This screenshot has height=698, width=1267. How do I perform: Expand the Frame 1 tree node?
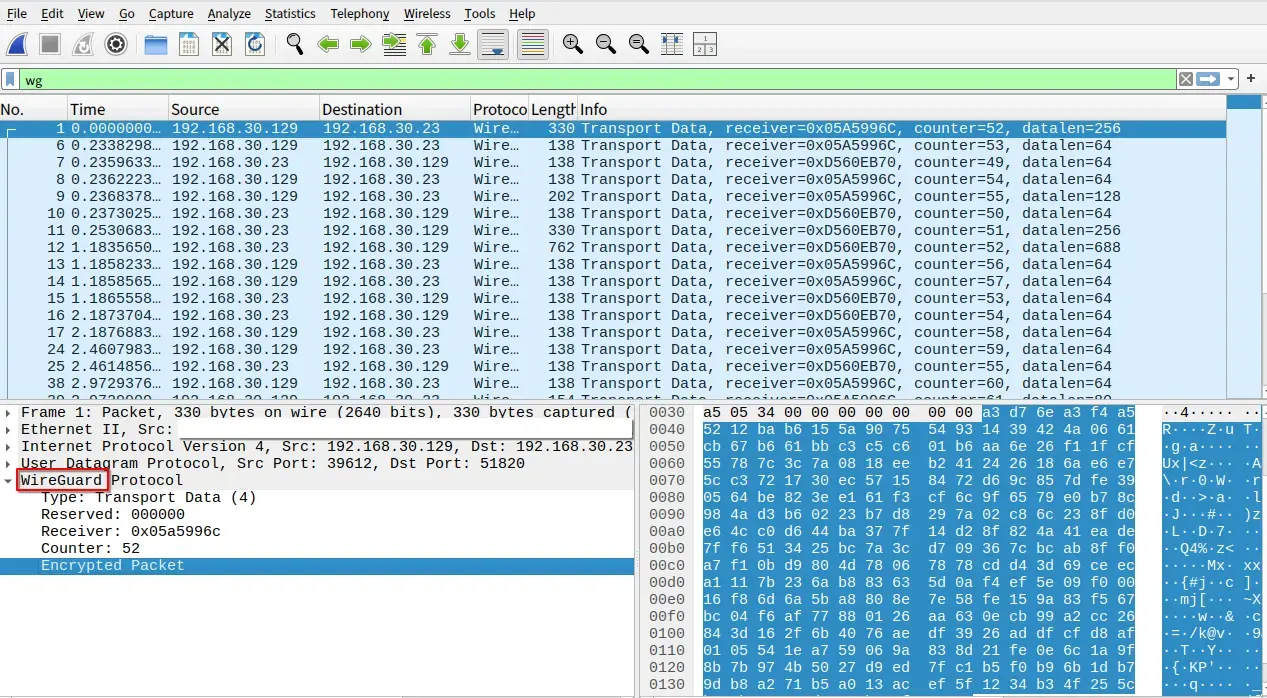(x=9, y=412)
